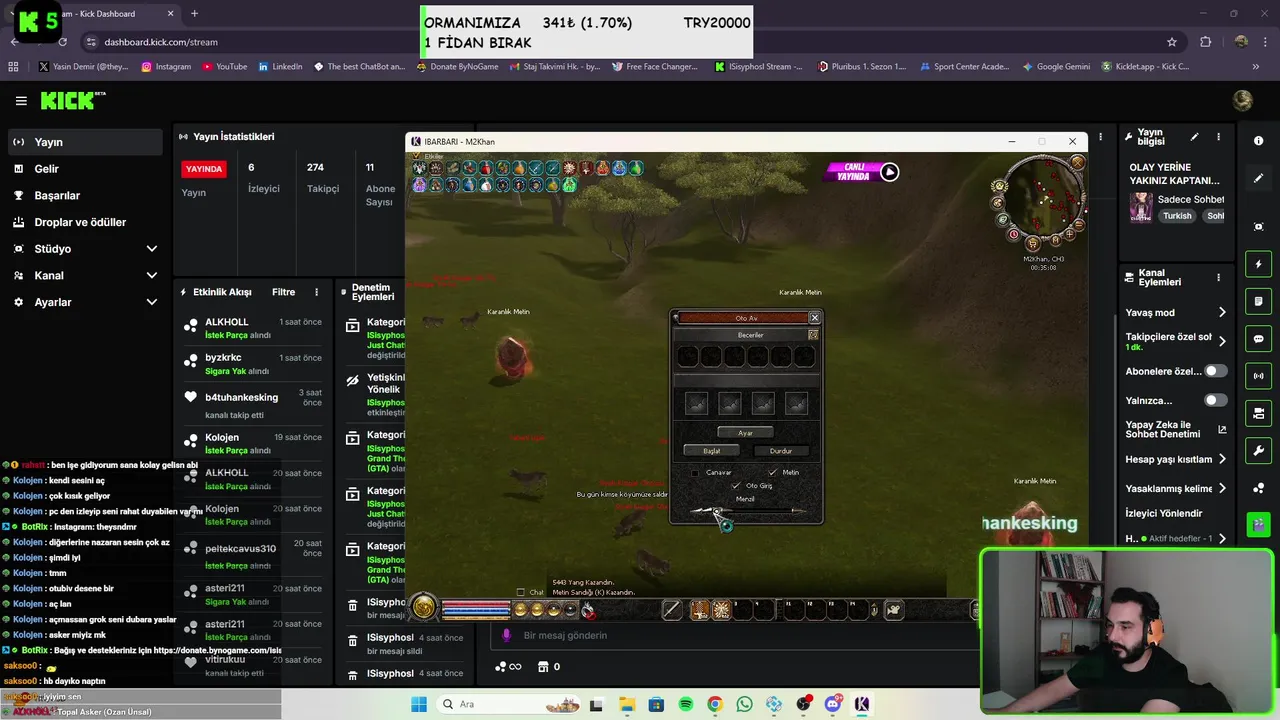Toggle the Yalnızca... switch
This screenshot has height=720, width=1280.
pos(1215,400)
